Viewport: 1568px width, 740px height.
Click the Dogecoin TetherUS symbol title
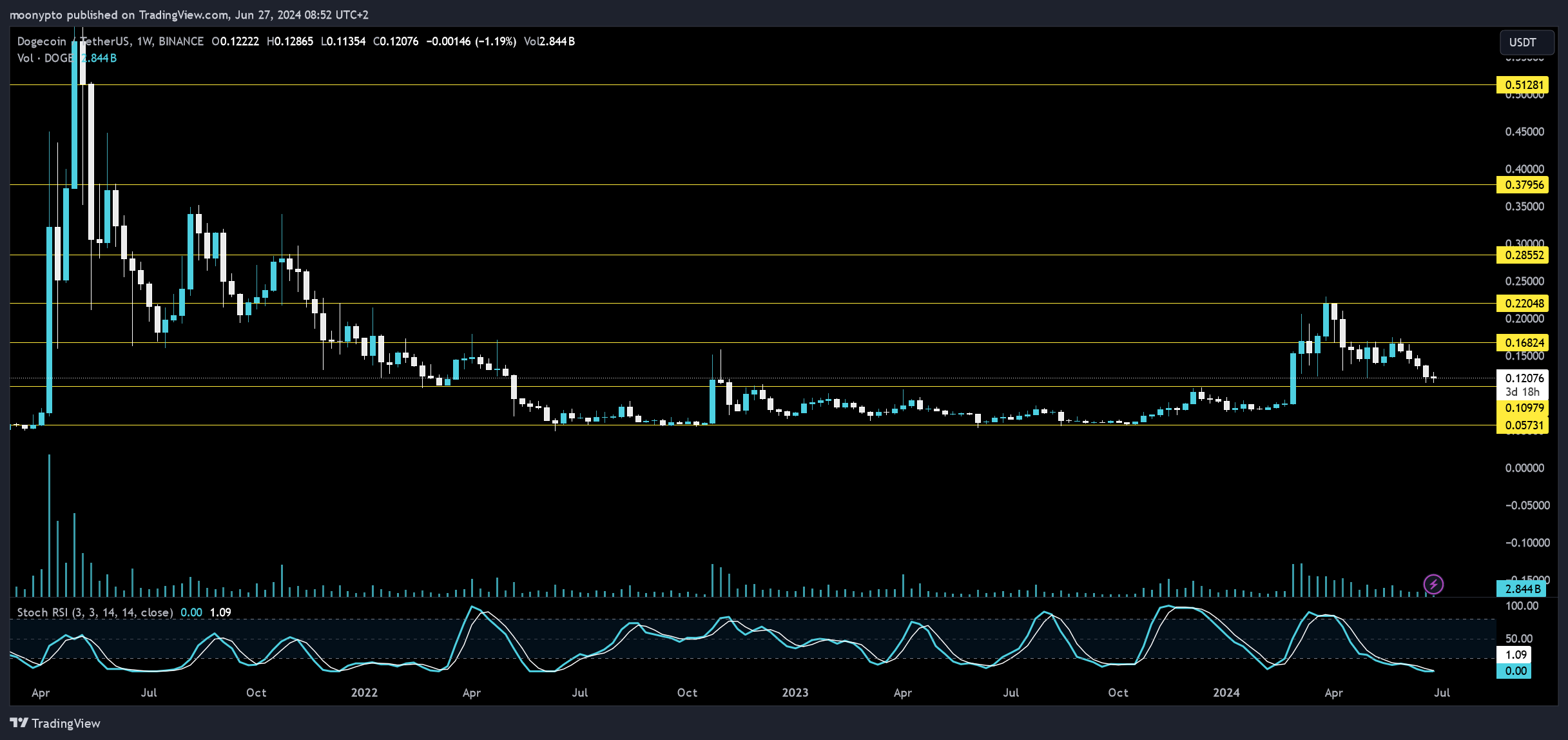pyautogui.click(x=110, y=41)
